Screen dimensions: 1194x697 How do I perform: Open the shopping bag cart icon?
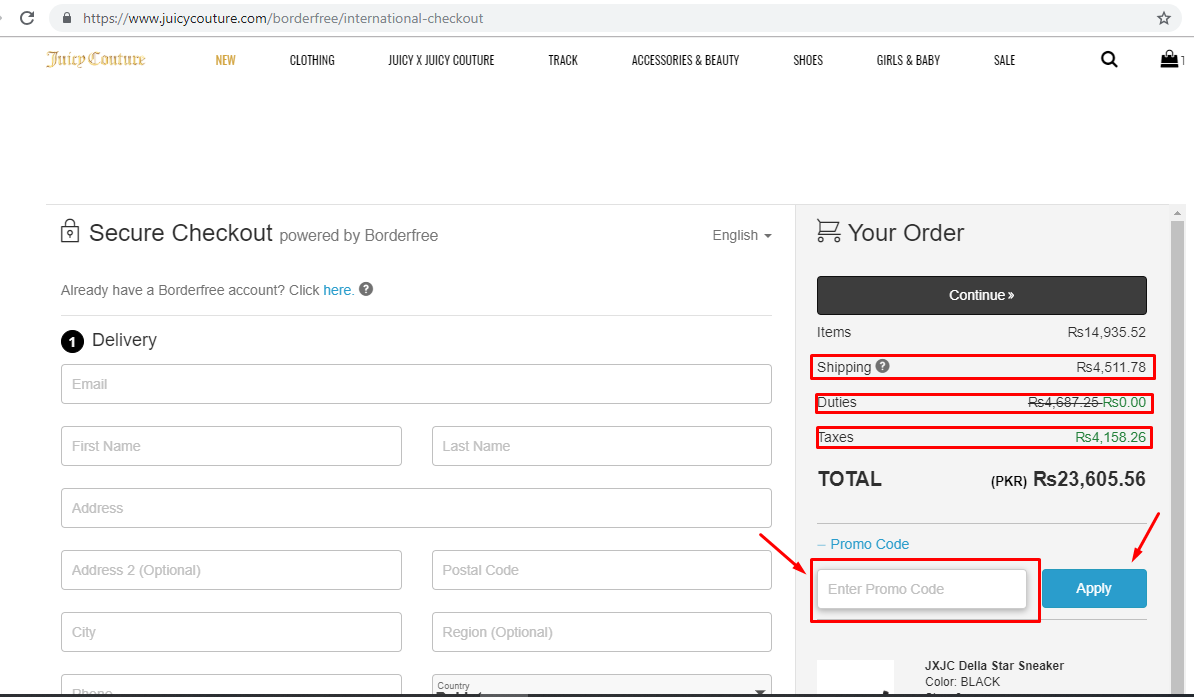(1169, 59)
